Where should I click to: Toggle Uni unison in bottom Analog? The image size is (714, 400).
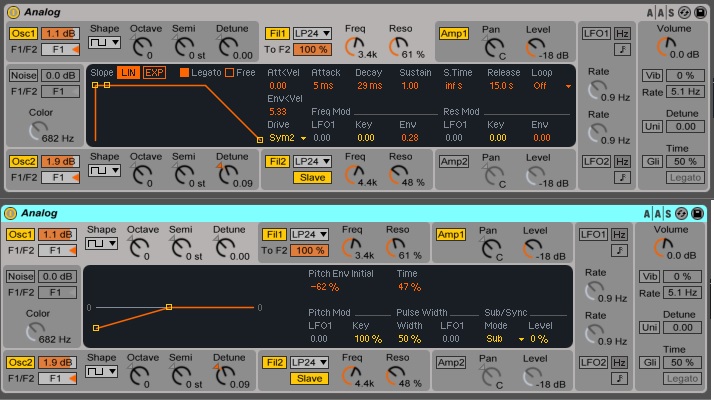(650, 328)
